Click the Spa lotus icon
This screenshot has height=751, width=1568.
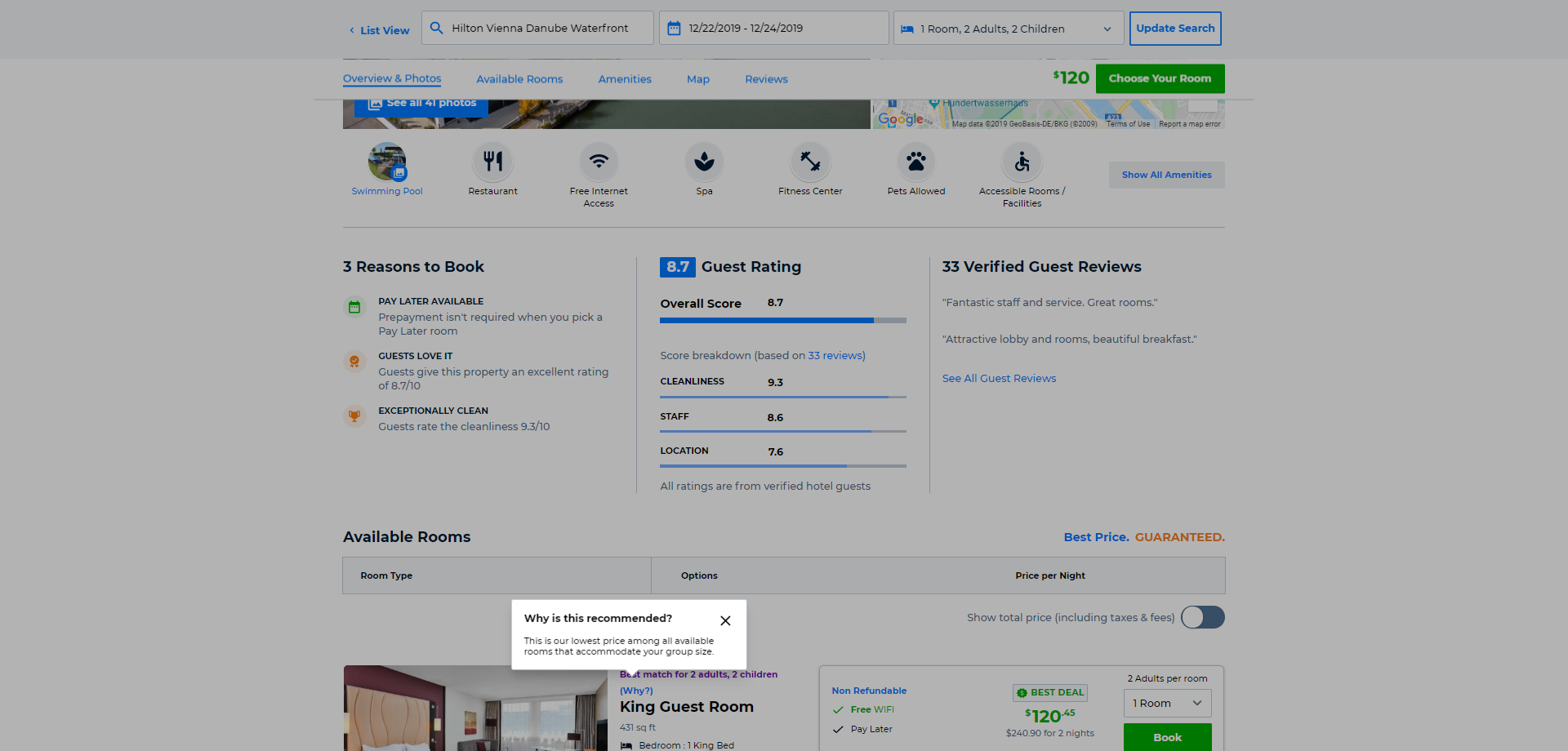(704, 162)
